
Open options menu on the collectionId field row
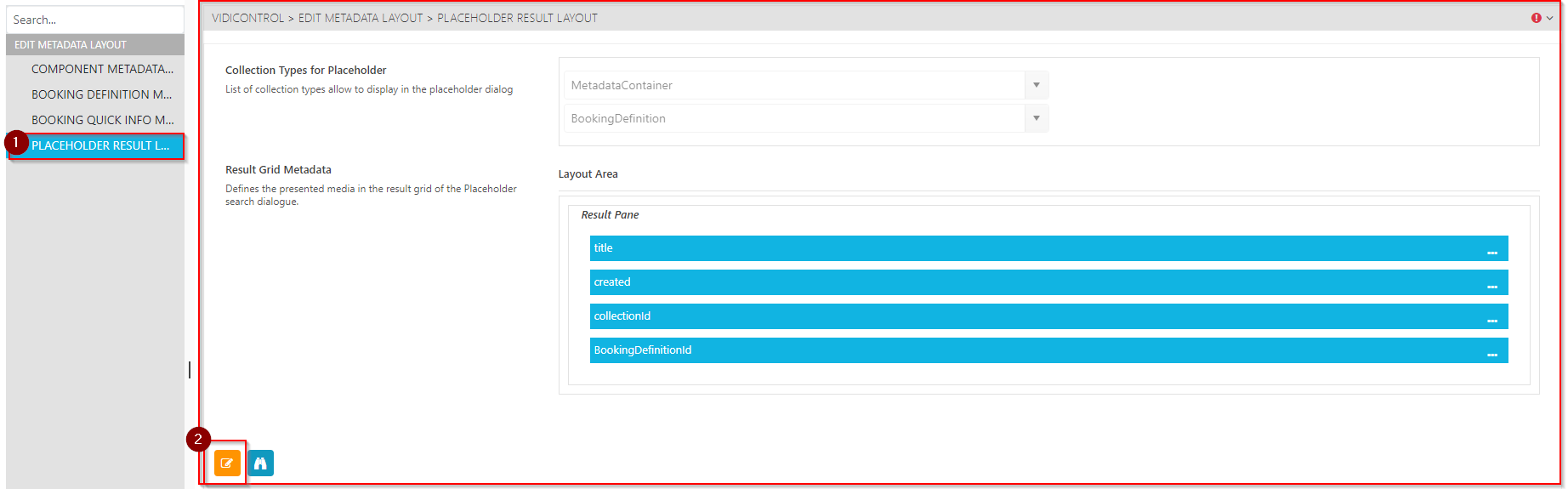[1491, 317]
